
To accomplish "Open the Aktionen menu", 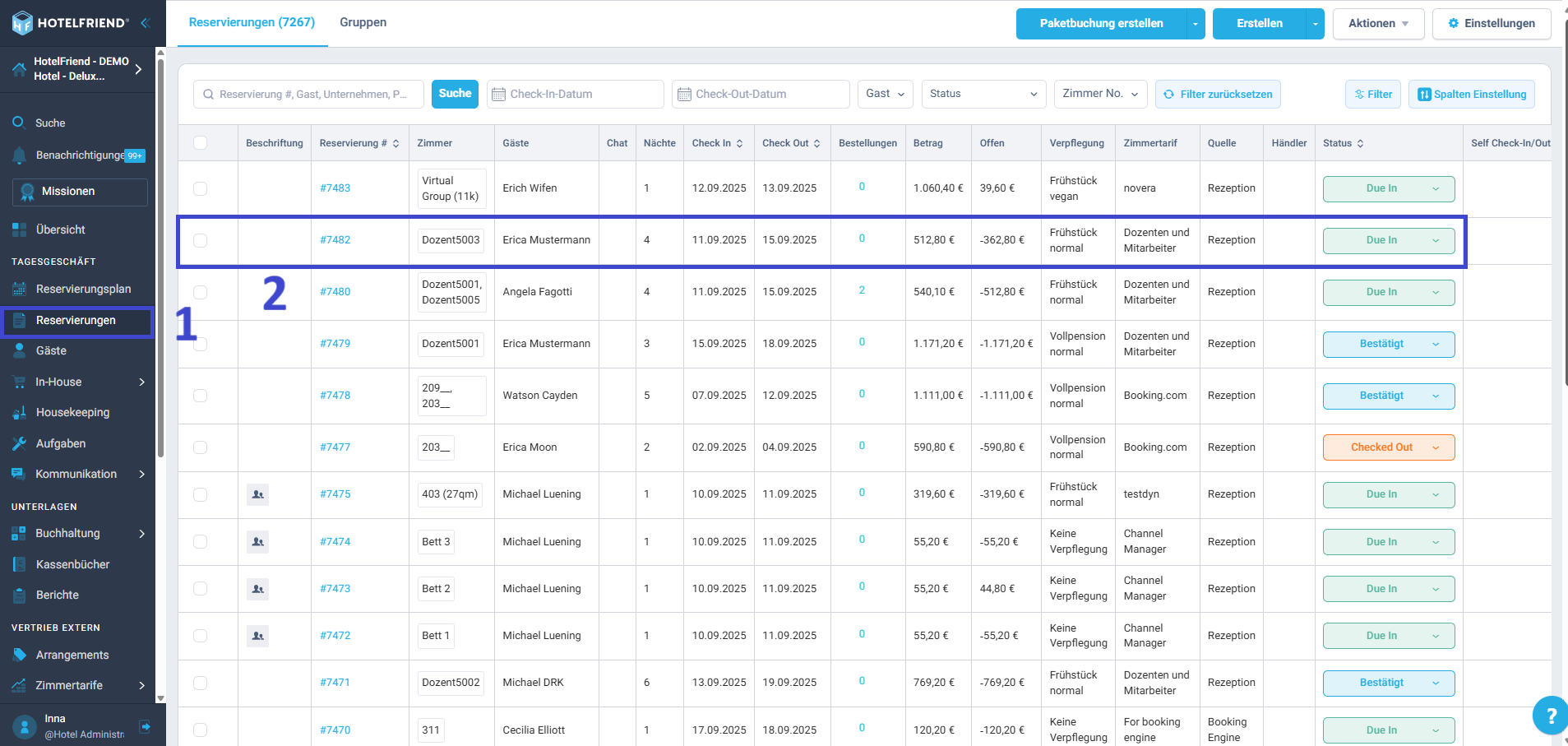I will click(x=1378, y=23).
